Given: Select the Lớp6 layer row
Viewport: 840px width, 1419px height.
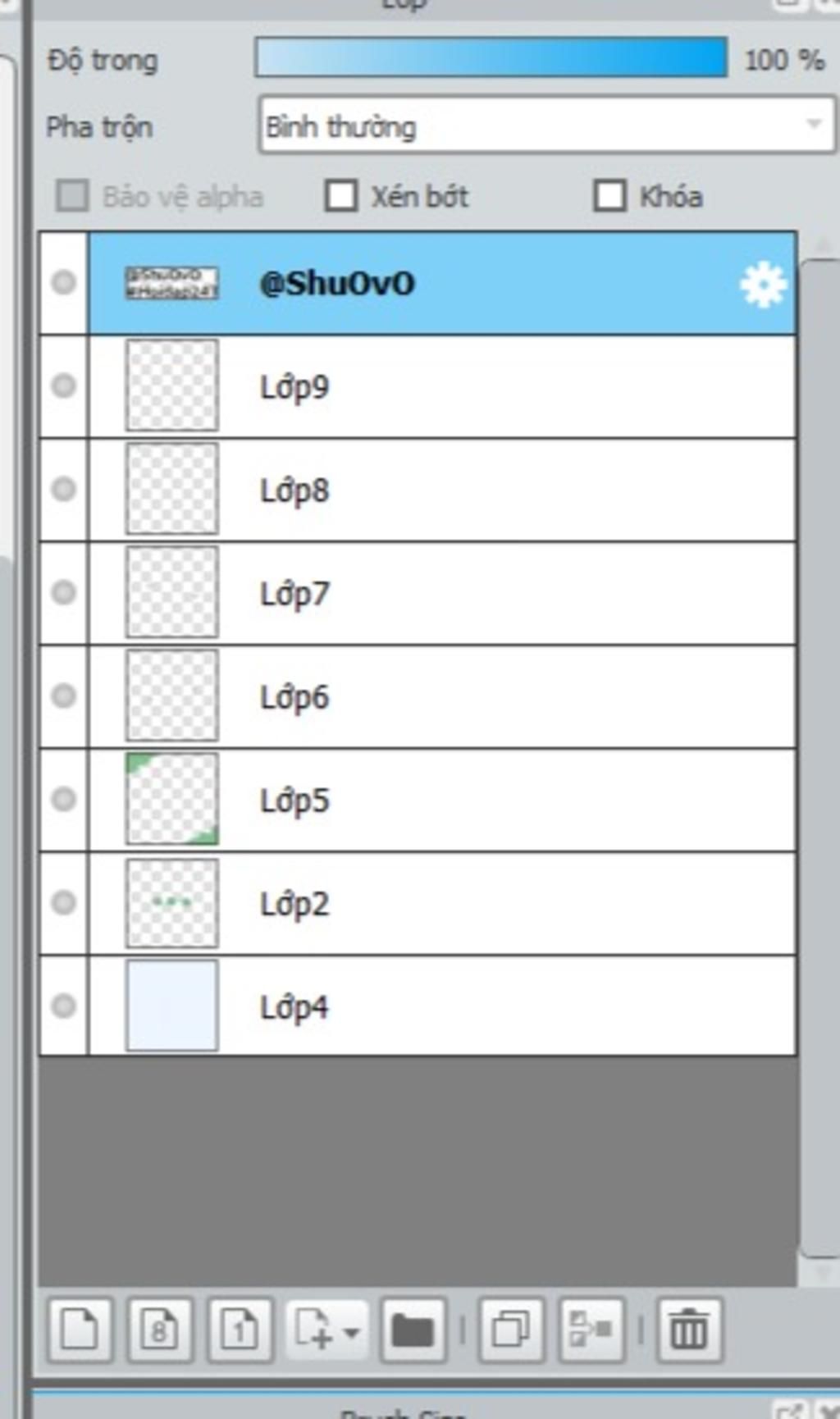Looking at the screenshot, I should [x=442, y=696].
